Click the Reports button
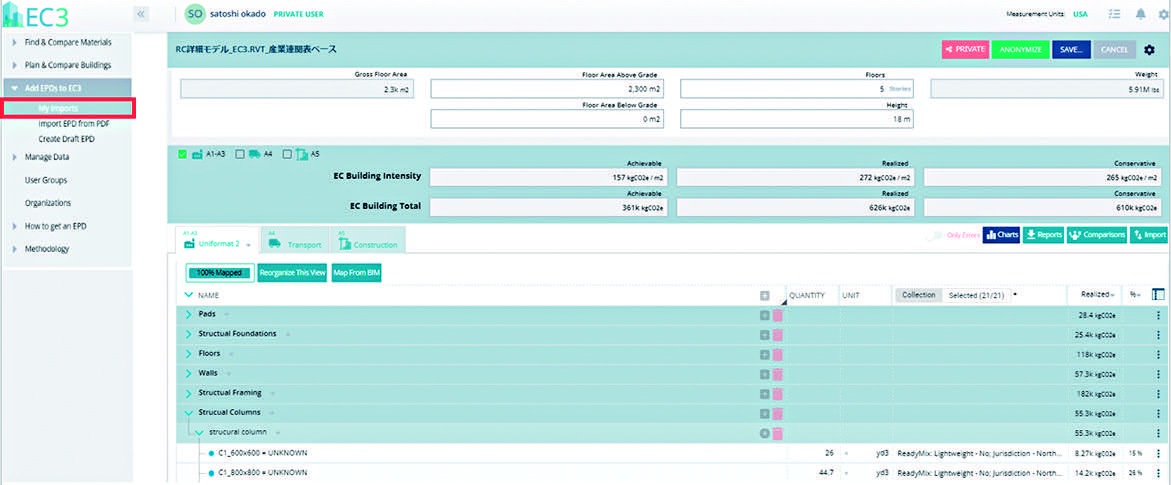Viewport: 1171px width, 485px height. point(1043,235)
